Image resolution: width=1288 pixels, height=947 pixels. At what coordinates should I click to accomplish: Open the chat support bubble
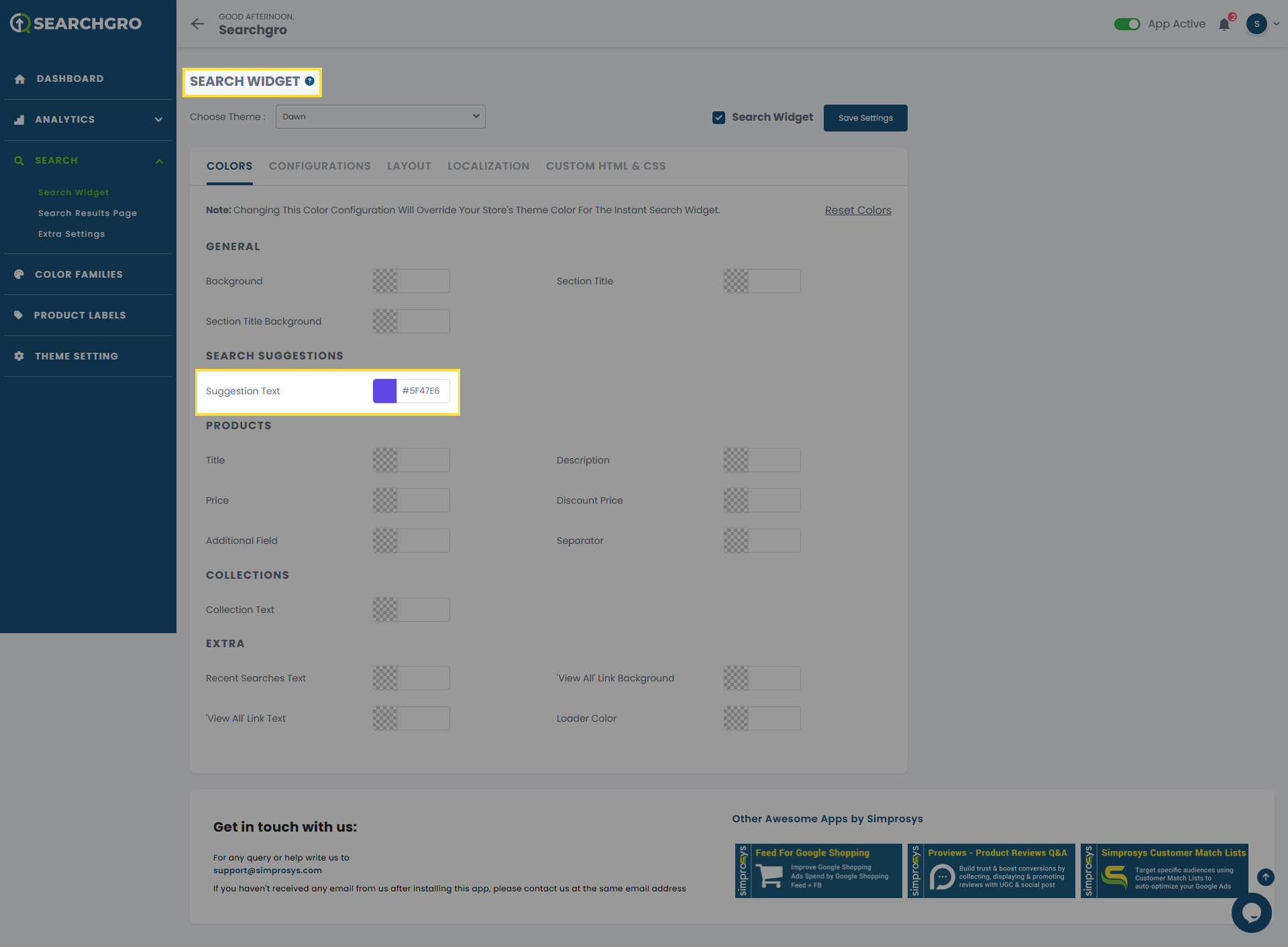click(1251, 912)
